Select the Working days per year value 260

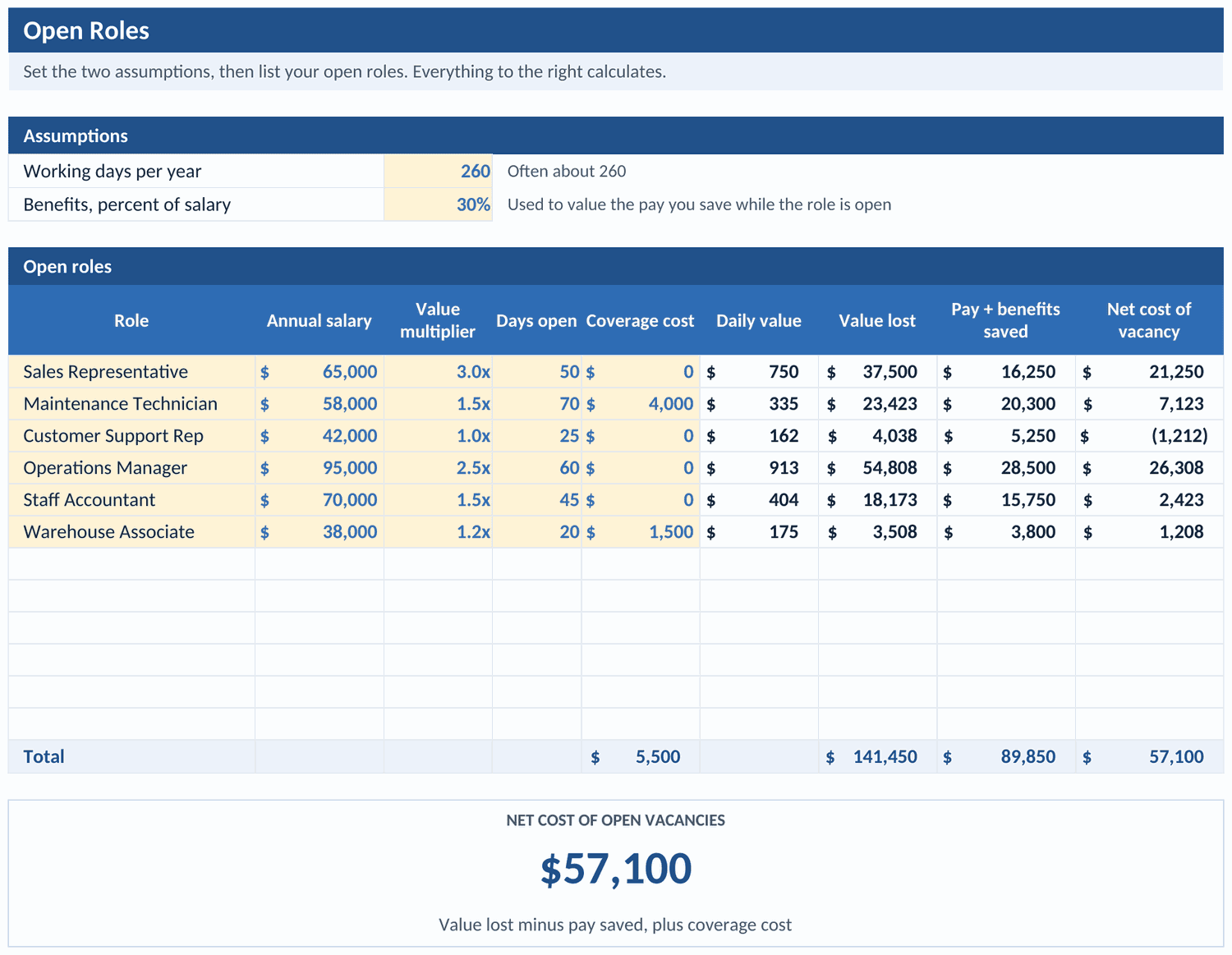coord(438,171)
